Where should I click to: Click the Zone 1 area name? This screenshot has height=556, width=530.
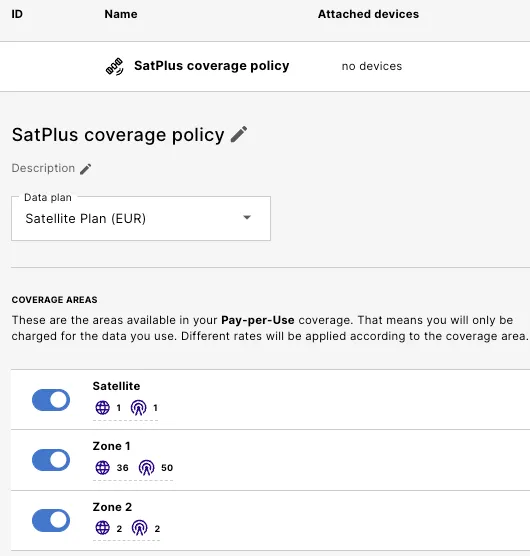[111, 446]
